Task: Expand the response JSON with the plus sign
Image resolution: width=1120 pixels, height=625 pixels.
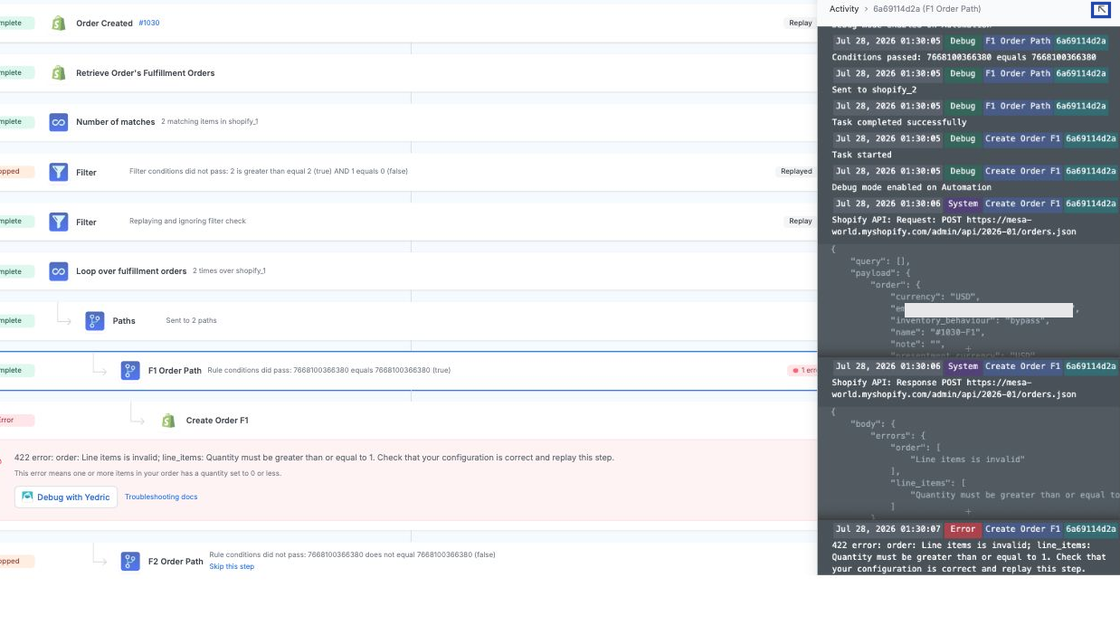Action: pyautogui.click(x=968, y=511)
